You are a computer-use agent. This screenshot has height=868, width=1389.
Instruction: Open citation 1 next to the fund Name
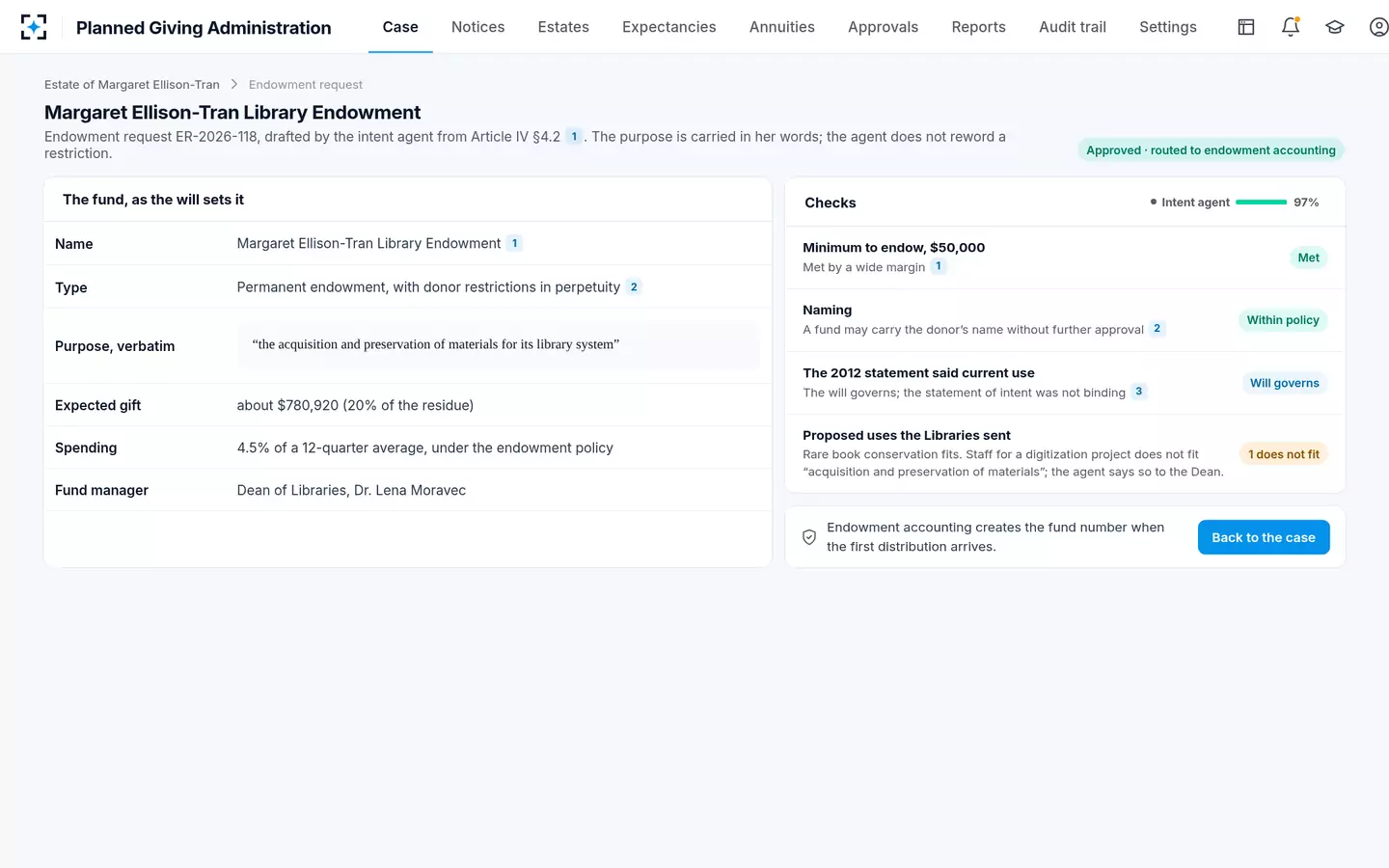coord(515,243)
